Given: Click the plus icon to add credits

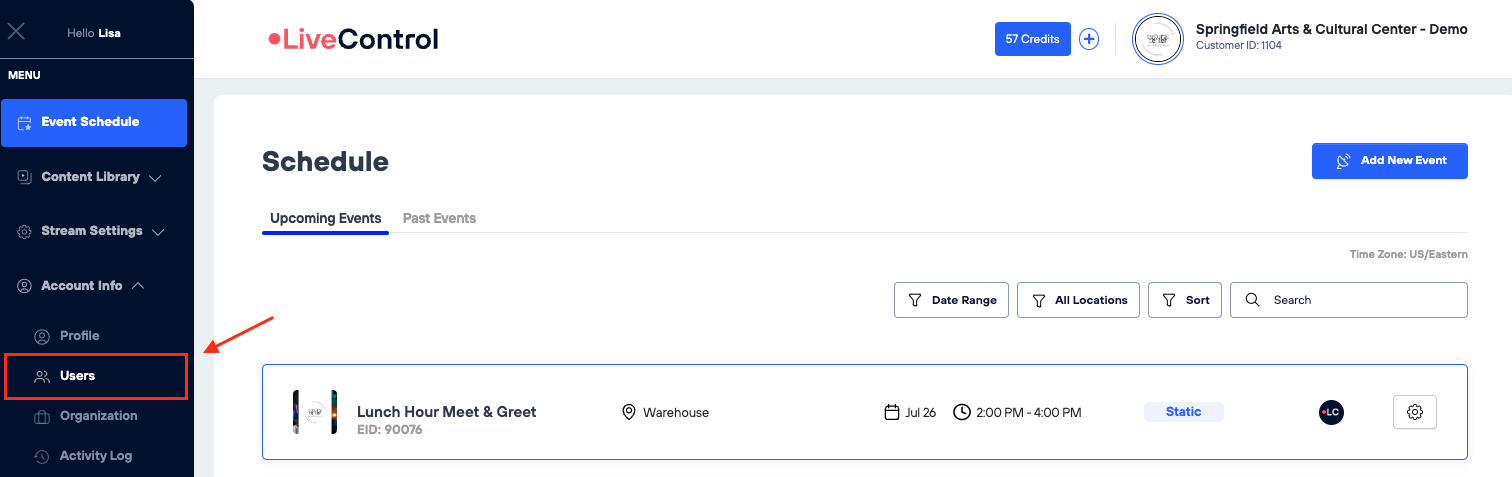Looking at the screenshot, I should (x=1089, y=39).
